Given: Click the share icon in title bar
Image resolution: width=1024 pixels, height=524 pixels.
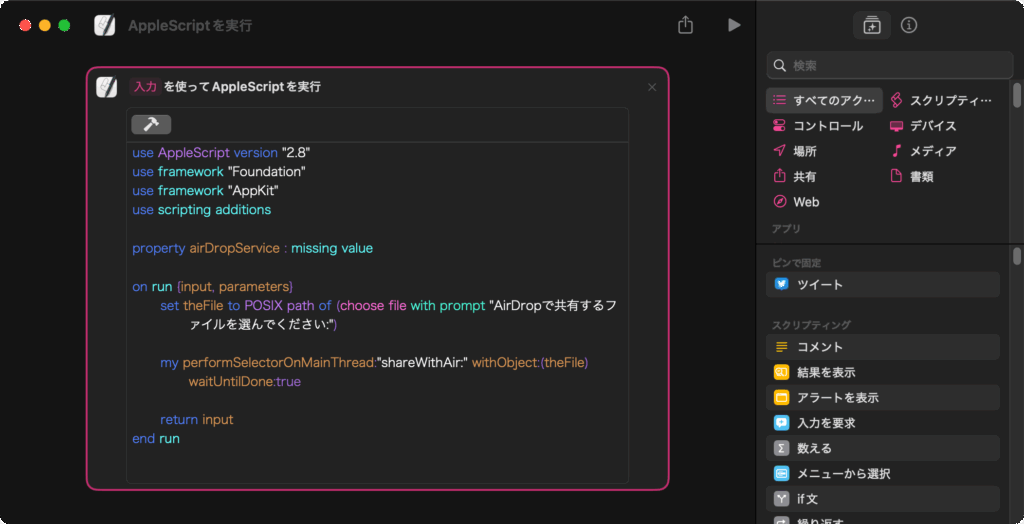Looking at the screenshot, I should coord(685,25).
